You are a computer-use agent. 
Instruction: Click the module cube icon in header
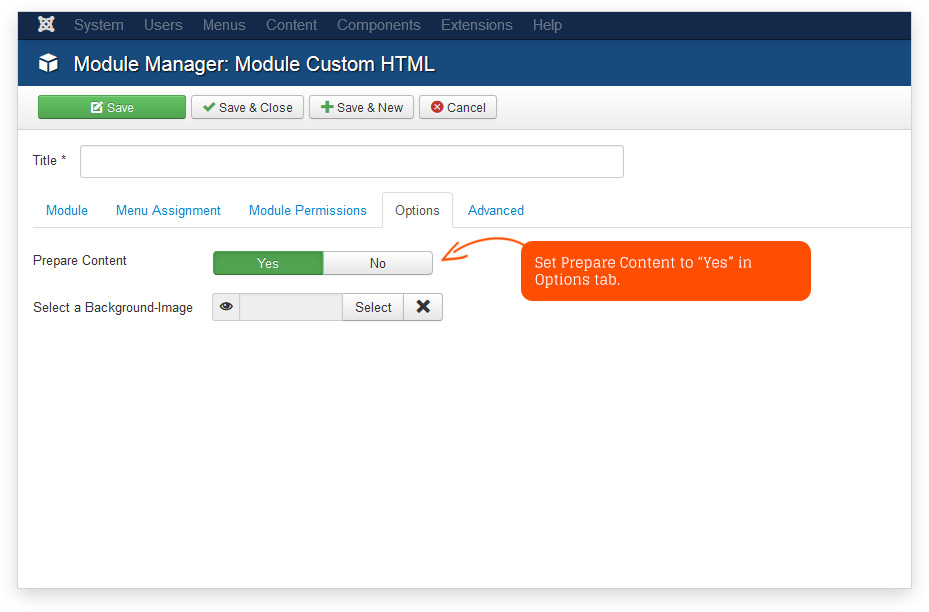click(48, 64)
